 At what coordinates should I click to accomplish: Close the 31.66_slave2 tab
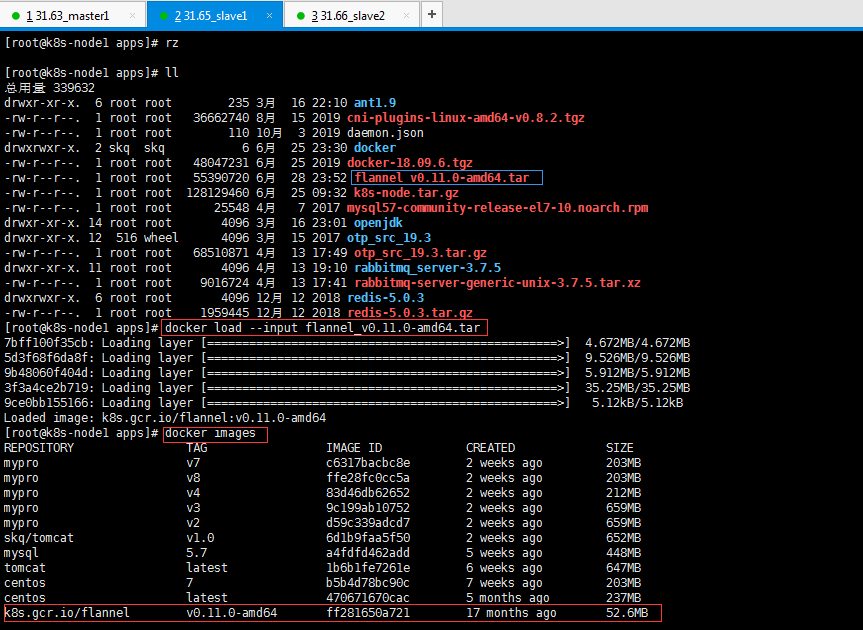(x=406, y=16)
